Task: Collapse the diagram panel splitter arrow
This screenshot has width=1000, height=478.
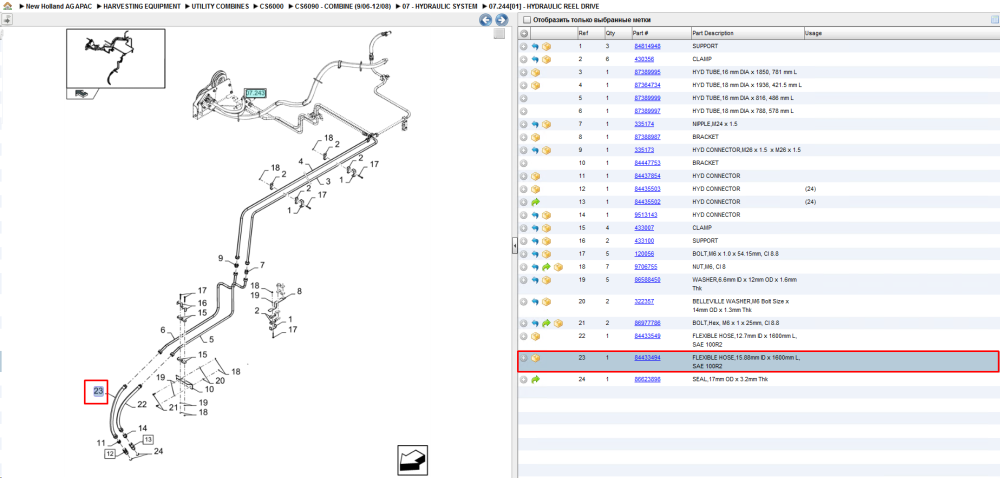Action: click(515, 246)
